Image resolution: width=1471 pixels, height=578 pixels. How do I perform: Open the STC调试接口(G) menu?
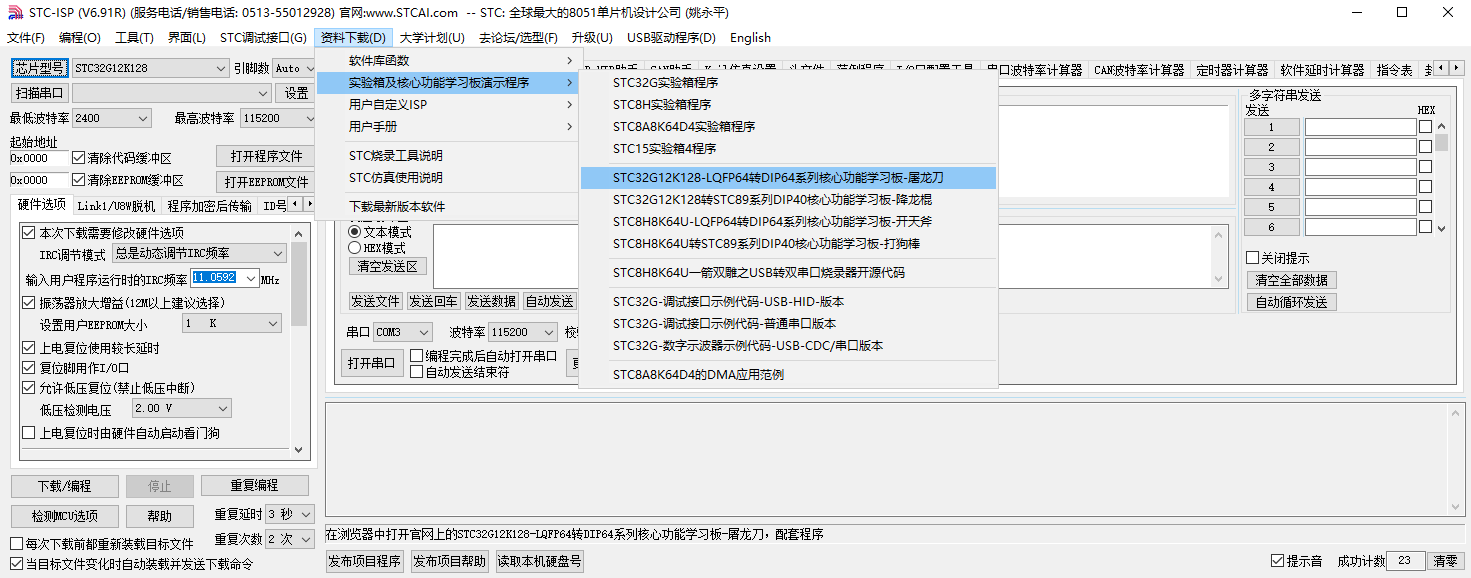click(x=263, y=38)
